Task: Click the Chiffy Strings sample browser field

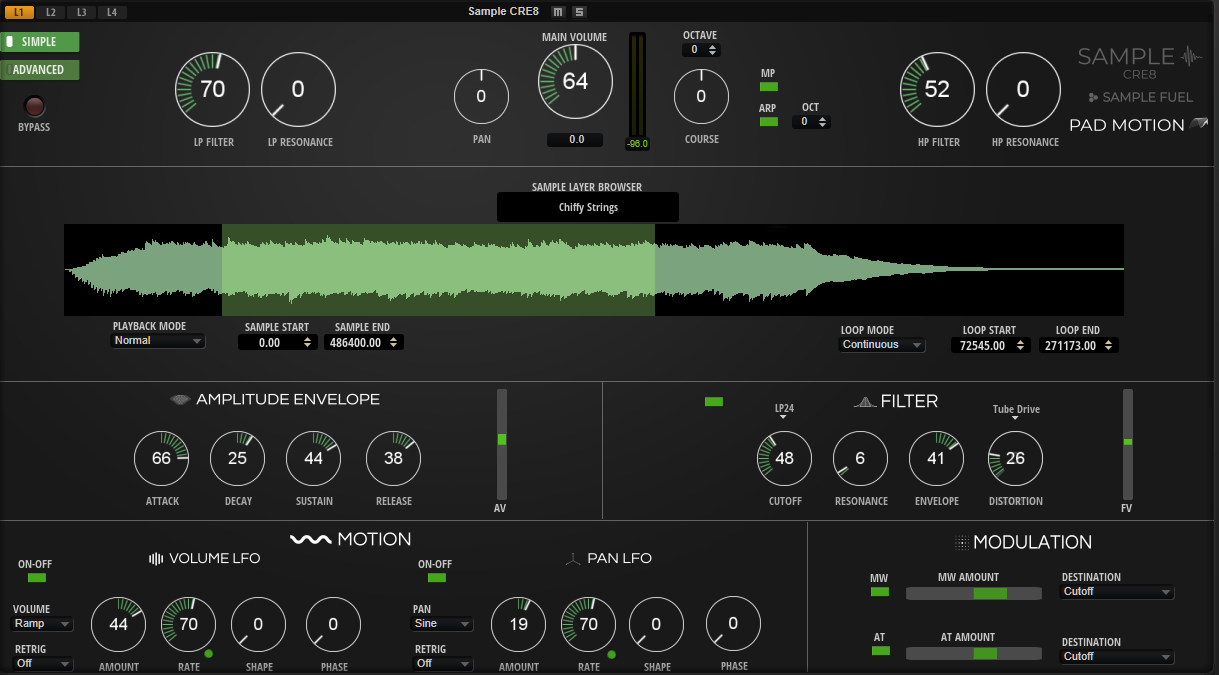Action: [x=588, y=207]
